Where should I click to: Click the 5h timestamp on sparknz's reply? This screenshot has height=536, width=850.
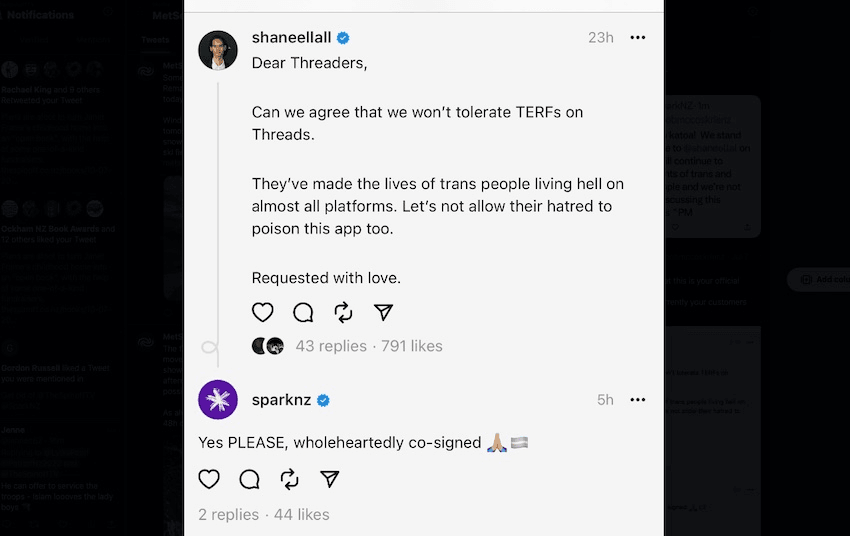pos(605,400)
